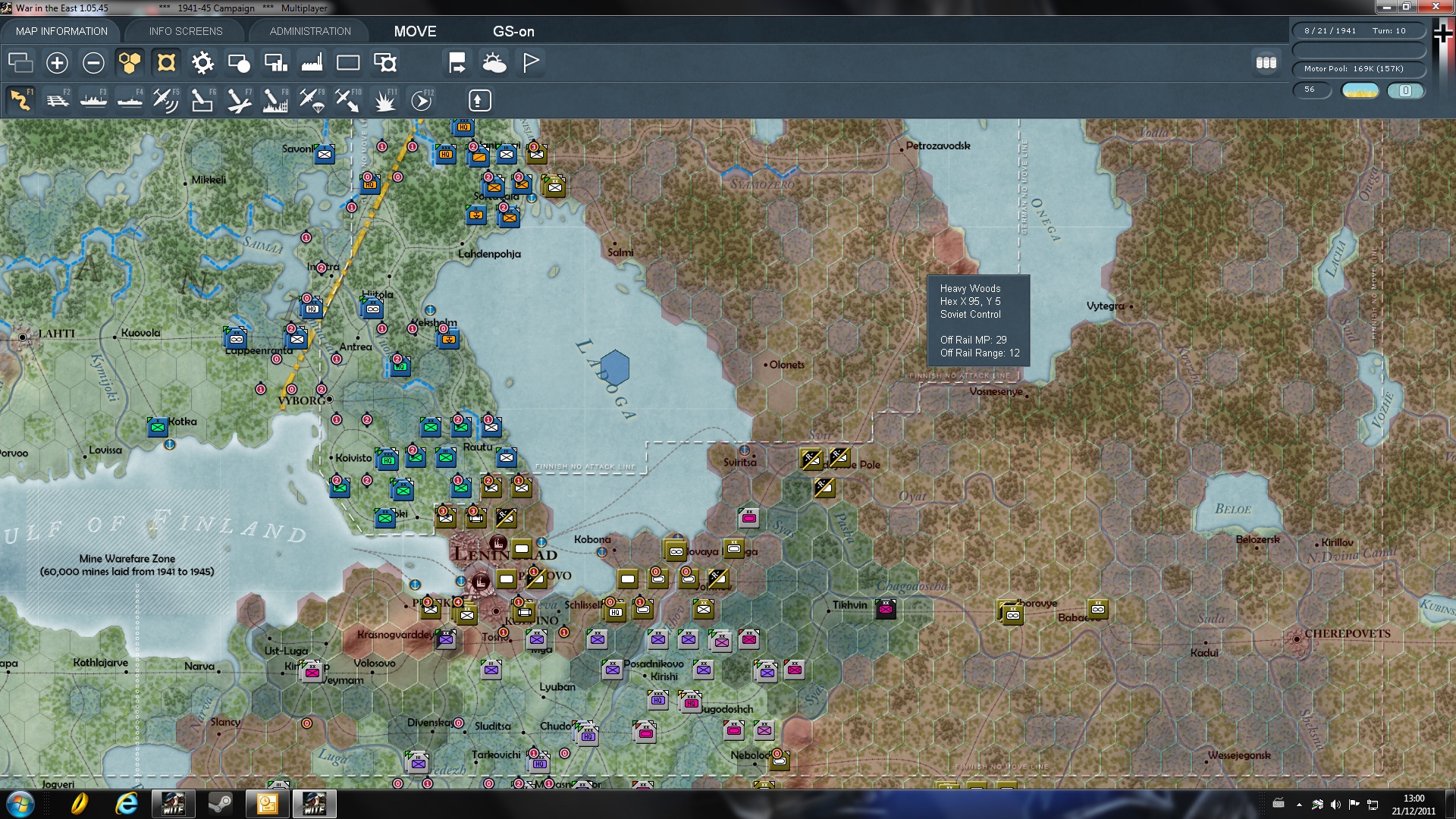Viewport: 1456px width, 819px height.
Task: Toggle the hex grid display
Action: 130,62
